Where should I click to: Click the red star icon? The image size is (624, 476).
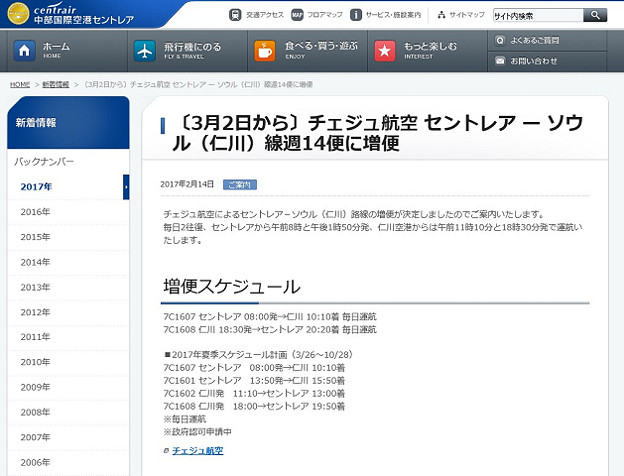point(384,51)
